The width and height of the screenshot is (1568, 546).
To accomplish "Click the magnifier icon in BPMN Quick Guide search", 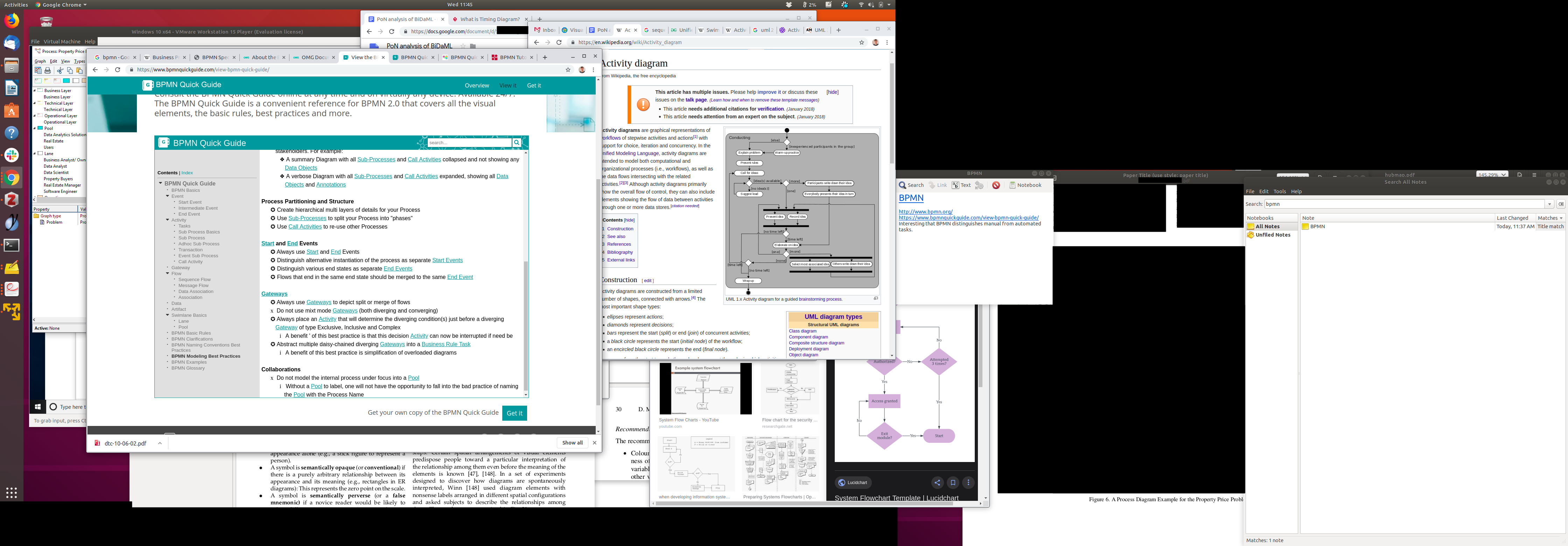I will tap(516, 142).
